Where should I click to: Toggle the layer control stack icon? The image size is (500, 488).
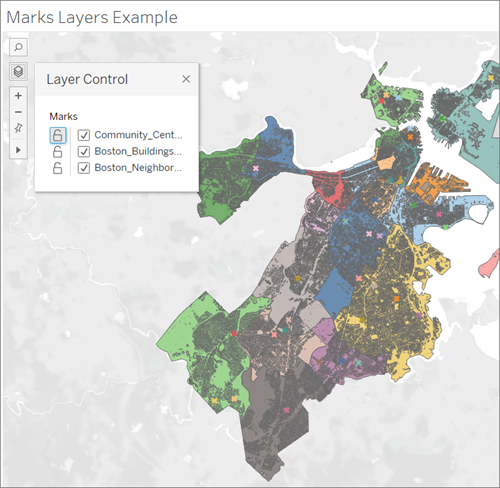[18, 71]
